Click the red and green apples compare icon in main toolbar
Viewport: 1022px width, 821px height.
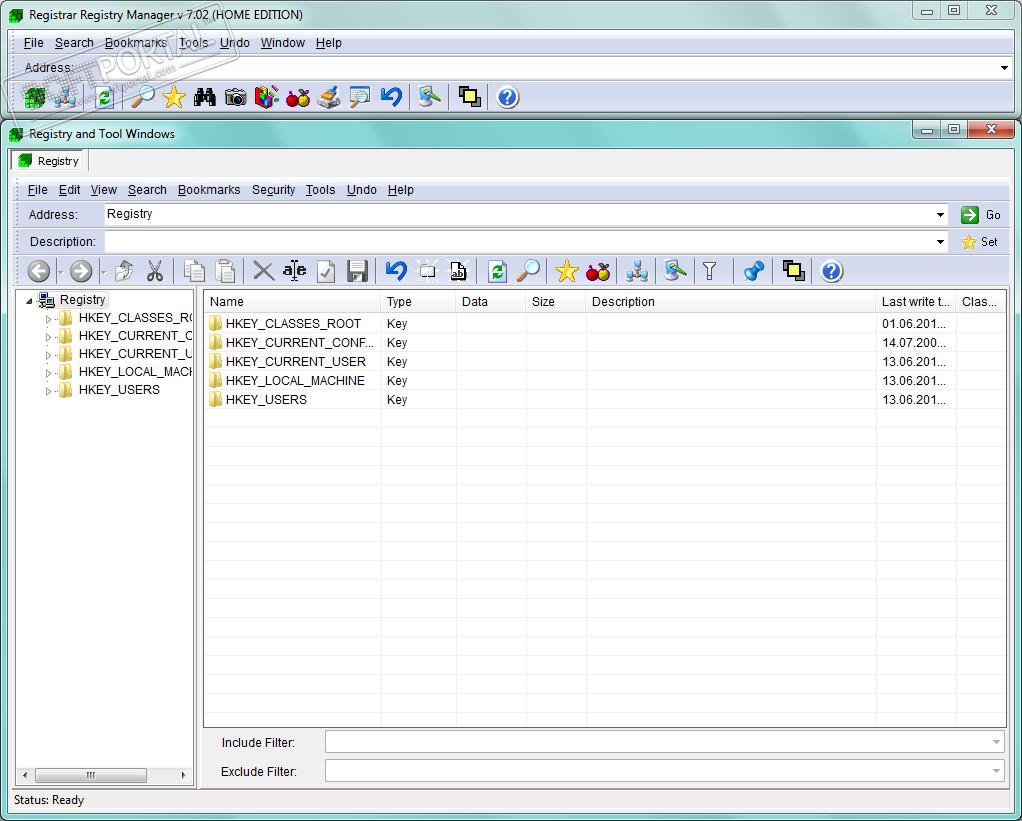pos(297,98)
